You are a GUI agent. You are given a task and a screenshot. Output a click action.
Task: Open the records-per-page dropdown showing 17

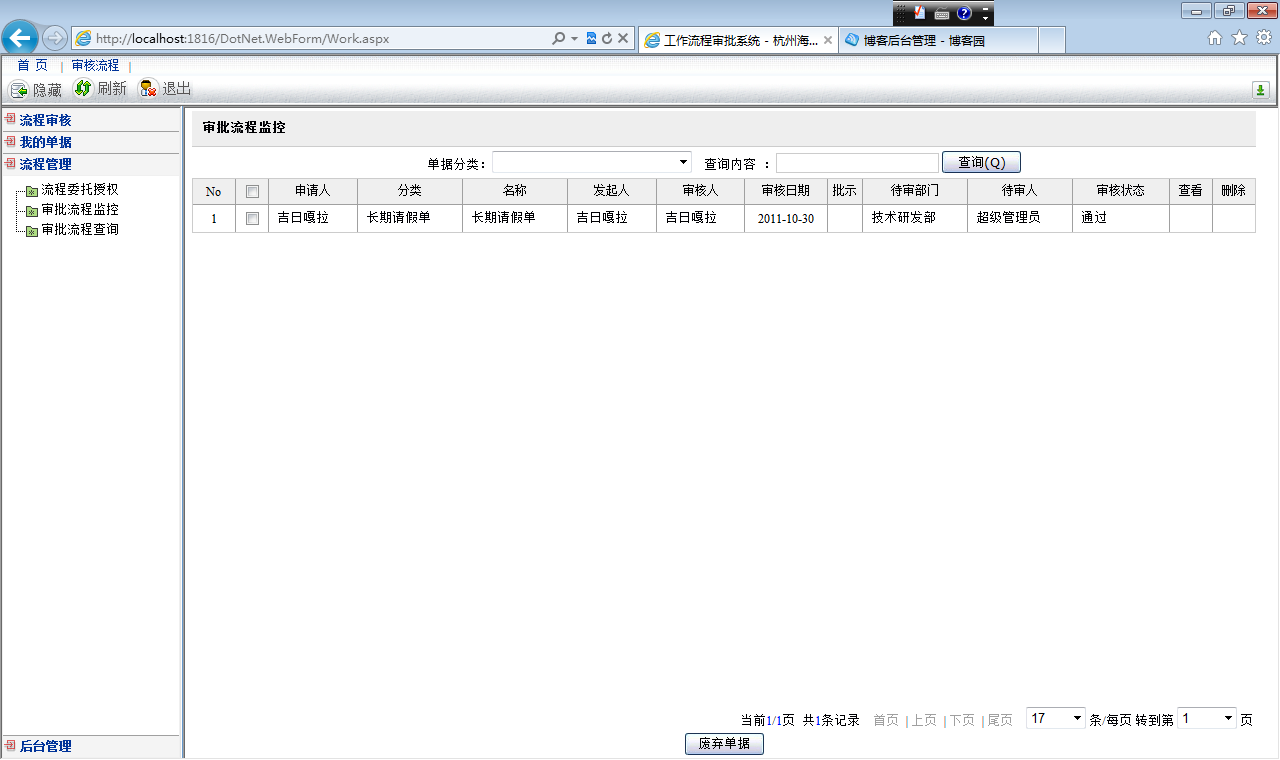[1056, 718]
